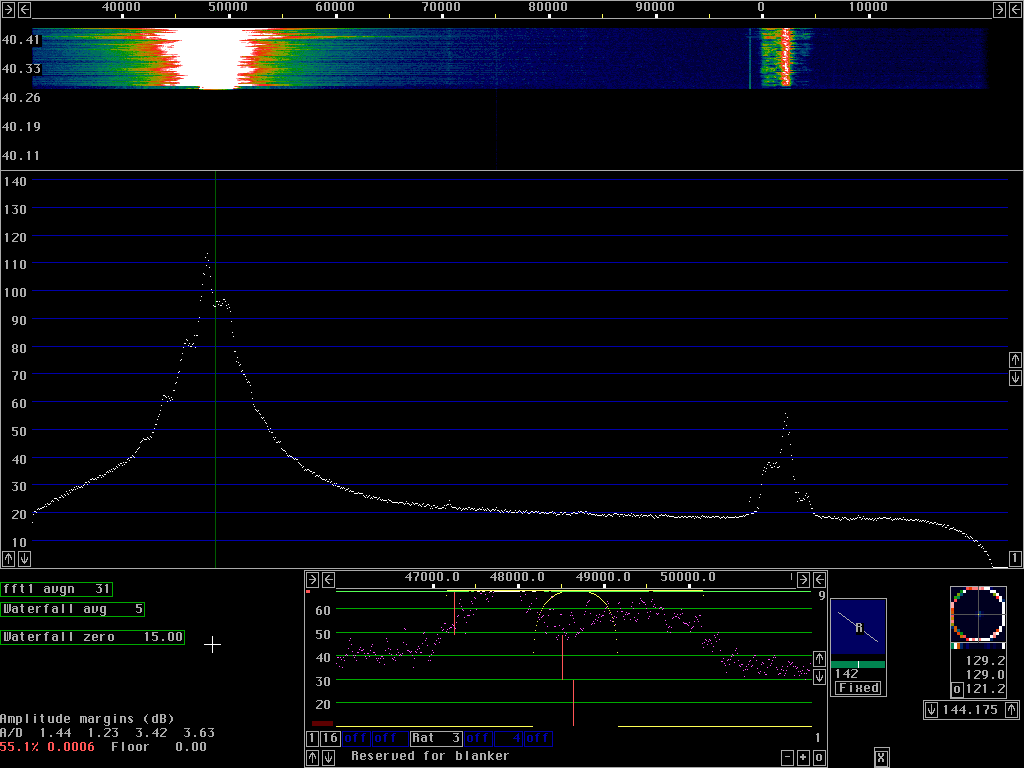Adjust green bar slider above 142
The image size is (1024, 768).
(858, 664)
